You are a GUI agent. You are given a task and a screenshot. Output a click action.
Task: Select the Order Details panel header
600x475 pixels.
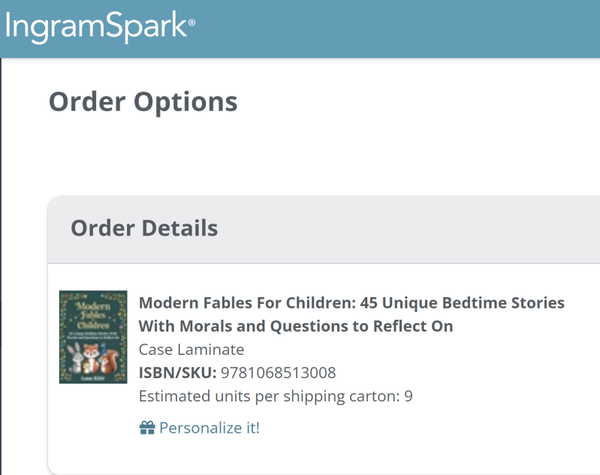click(x=144, y=228)
